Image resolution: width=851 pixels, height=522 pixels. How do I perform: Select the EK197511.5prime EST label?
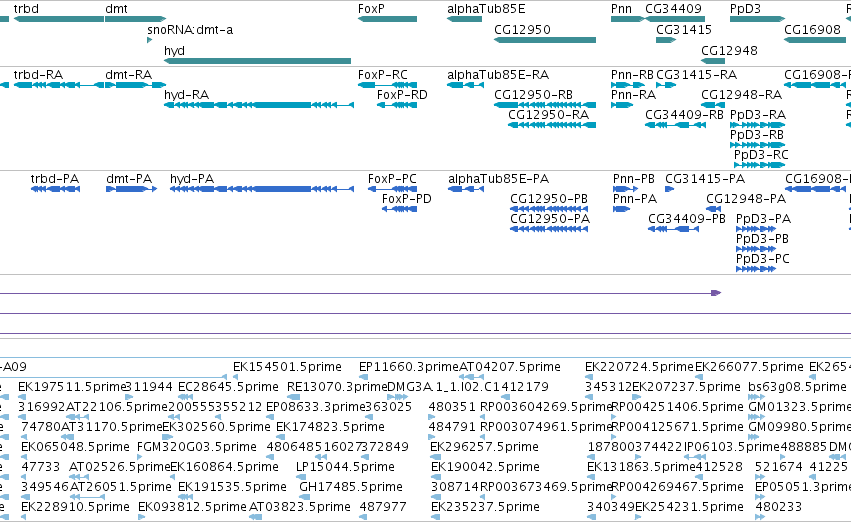72,387
